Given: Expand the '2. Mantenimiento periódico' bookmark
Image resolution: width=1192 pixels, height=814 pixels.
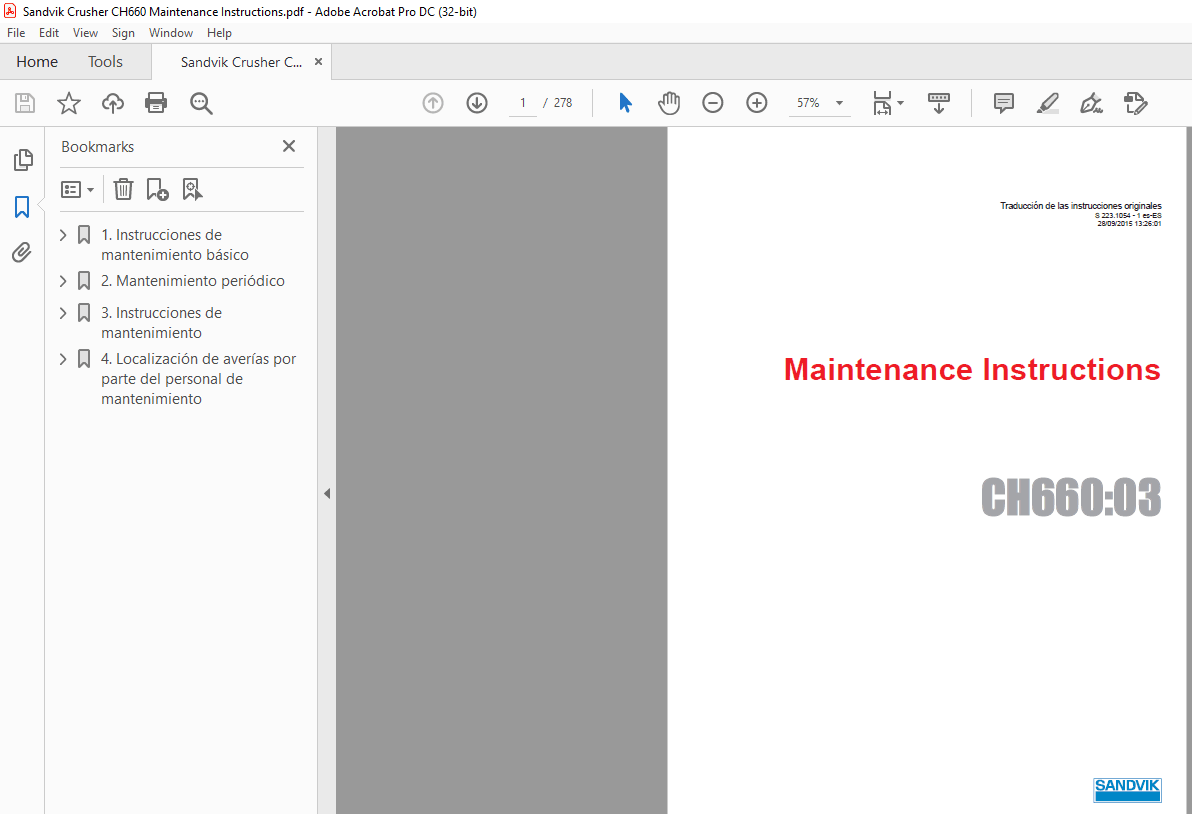Looking at the screenshot, I should click(63, 281).
